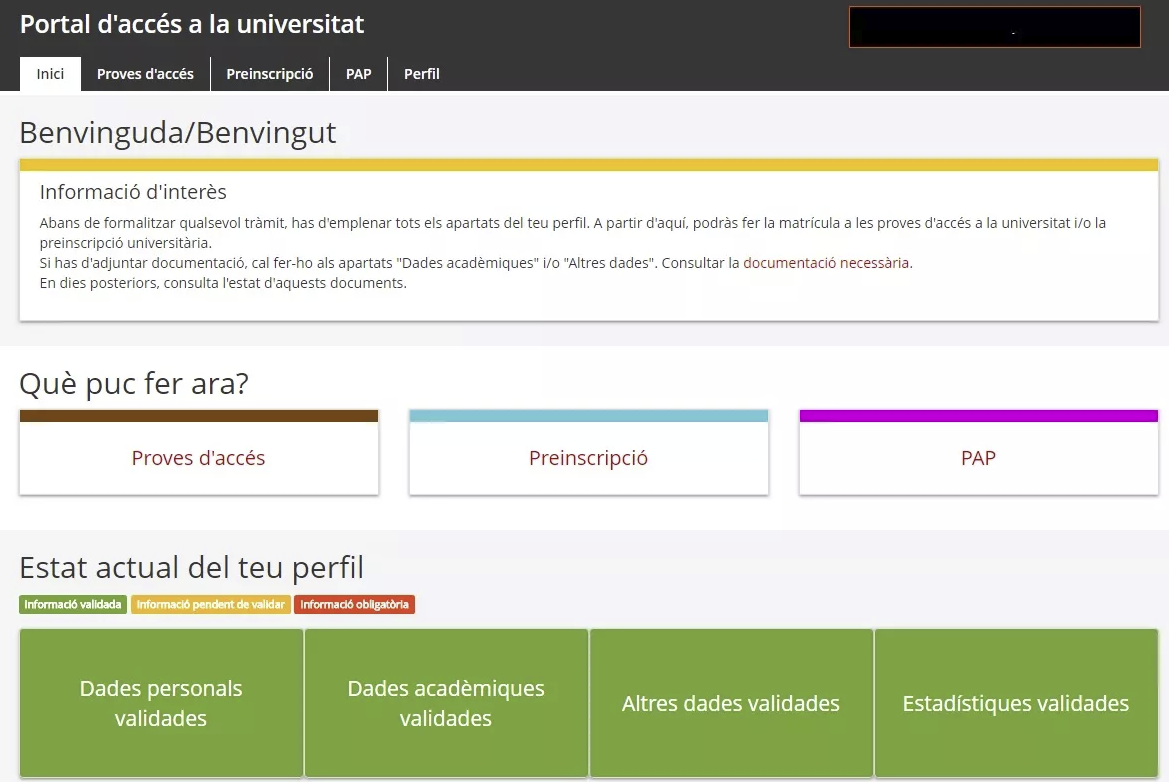
Task: Go to the Preinscripció navigation tab
Action: [x=270, y=74]
